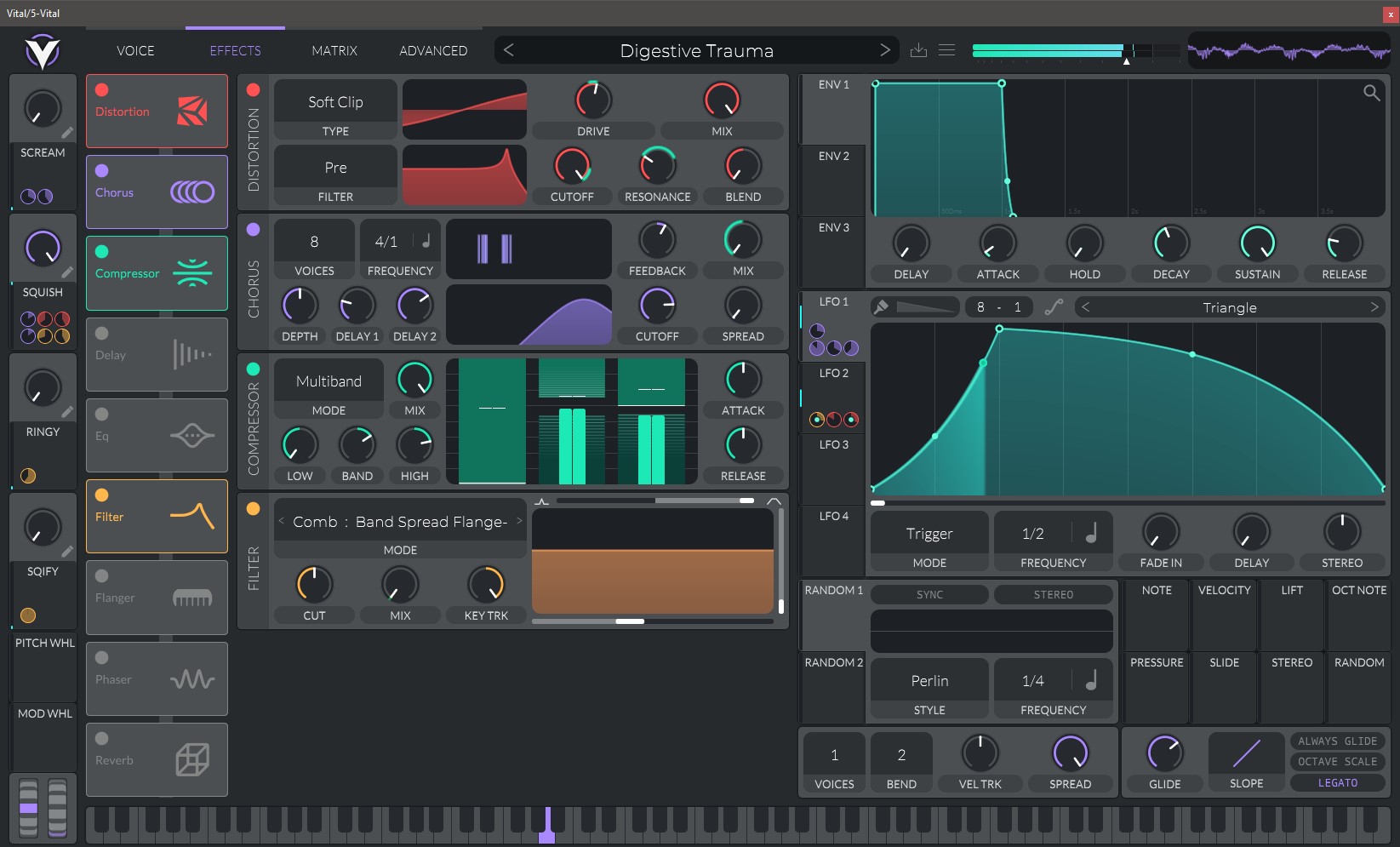The image size is (1400, 847).
Task: Open the Comb Band Spread Flange mode menu
Action: (x=400, y=522)
